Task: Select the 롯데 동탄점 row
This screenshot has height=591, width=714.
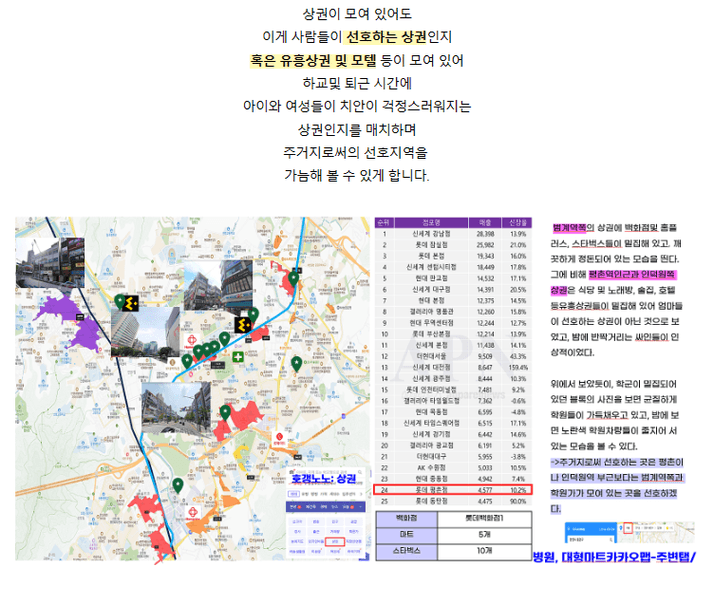Action: (x=454, y=501)
